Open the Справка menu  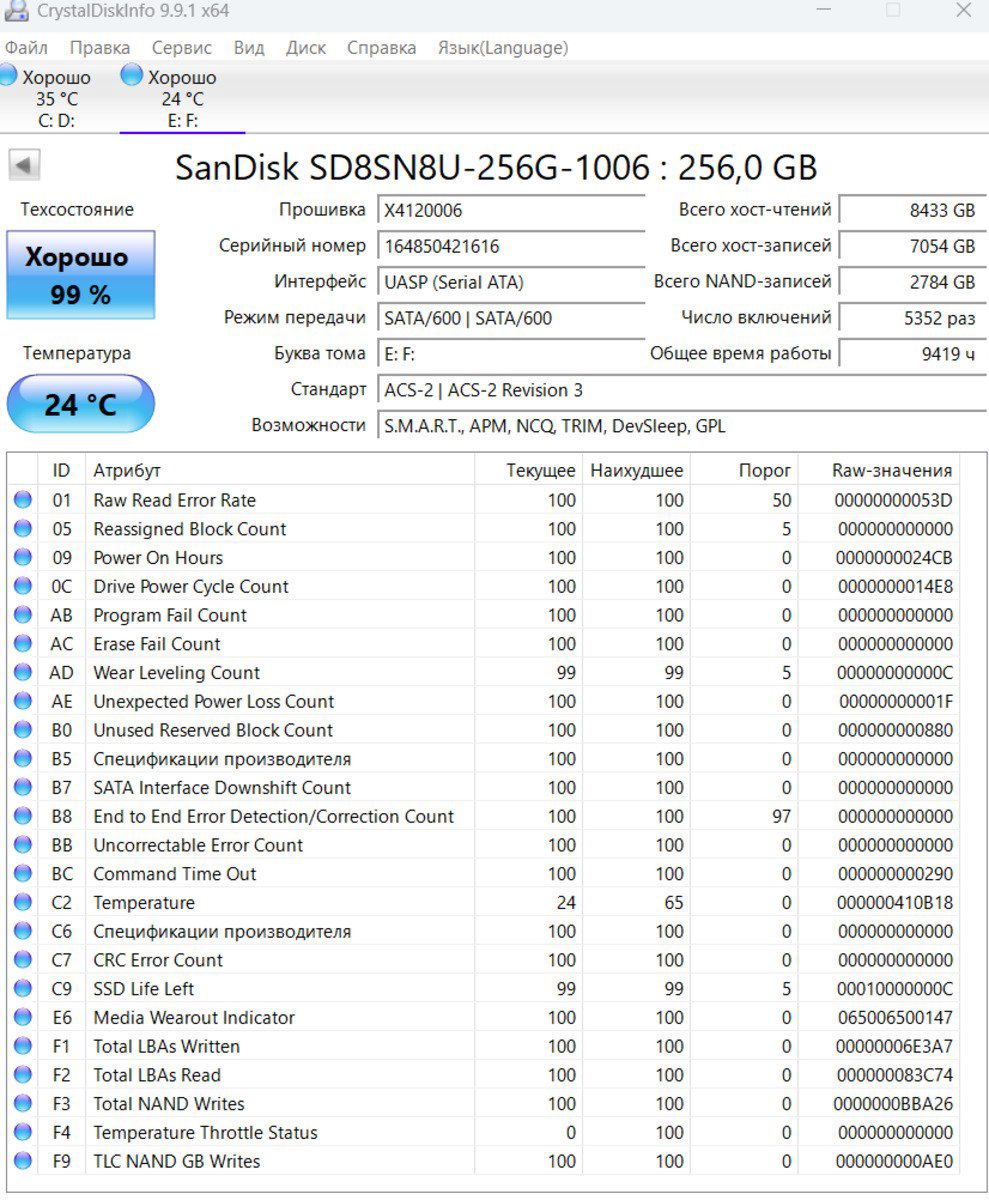tap(382, 48)
